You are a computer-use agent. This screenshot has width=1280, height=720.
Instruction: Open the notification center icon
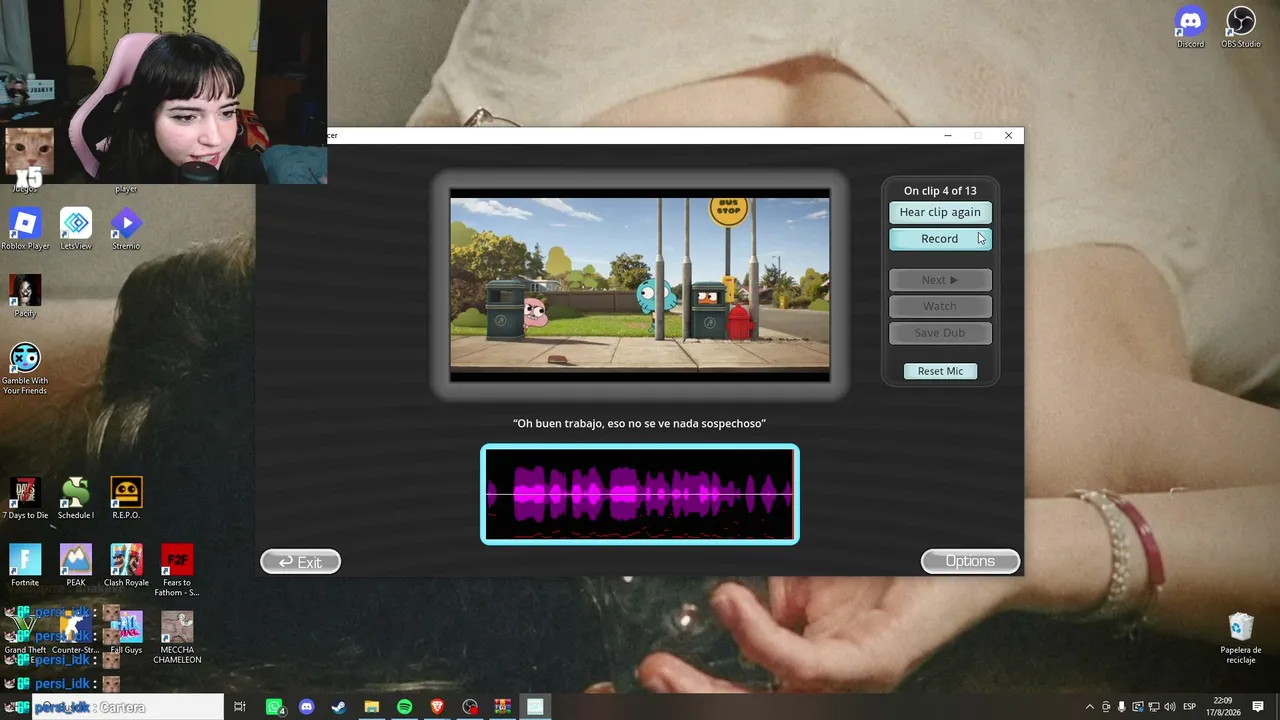coord(1258,707)
